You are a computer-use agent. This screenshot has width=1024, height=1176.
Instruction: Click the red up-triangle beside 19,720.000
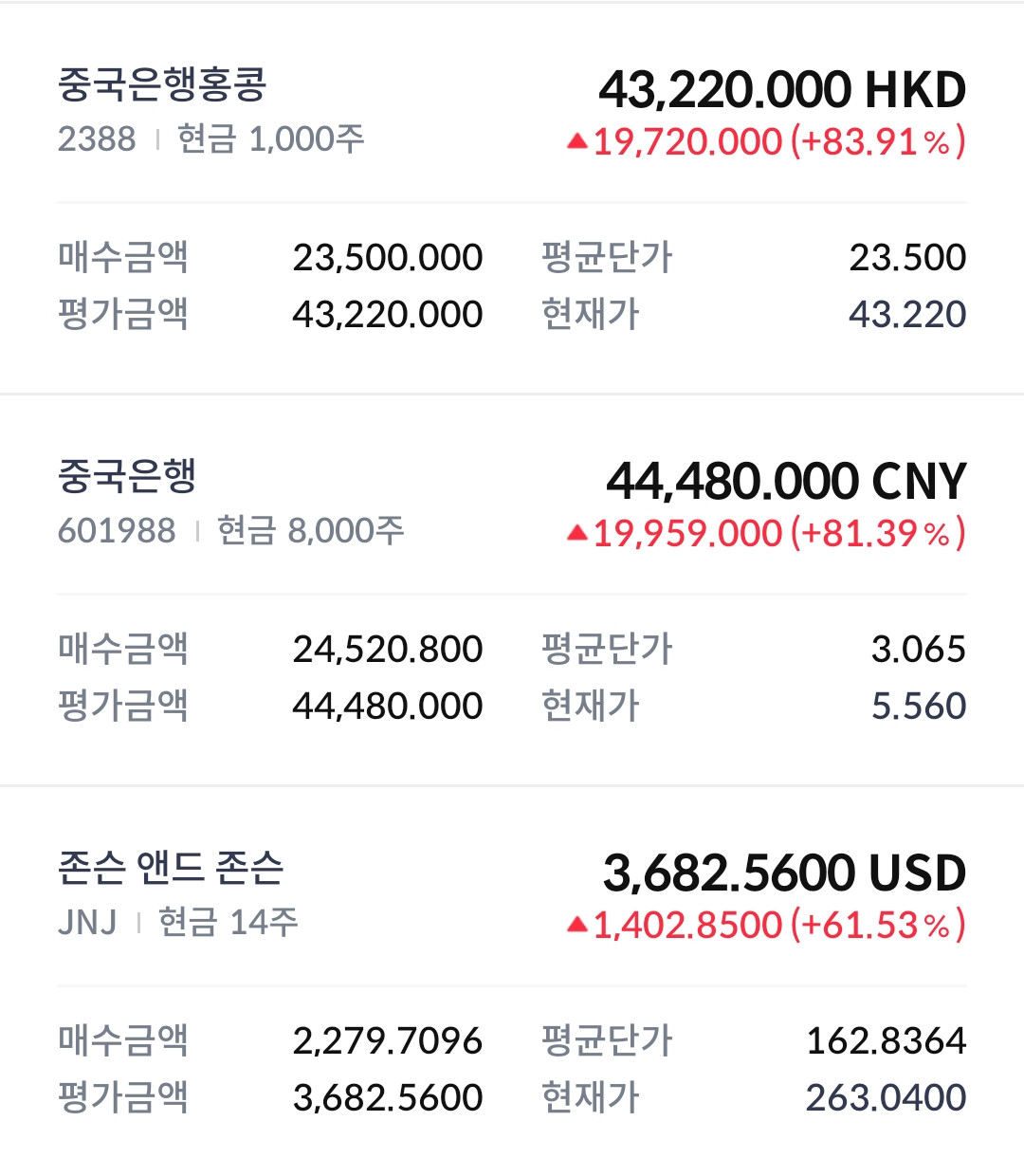577,141
